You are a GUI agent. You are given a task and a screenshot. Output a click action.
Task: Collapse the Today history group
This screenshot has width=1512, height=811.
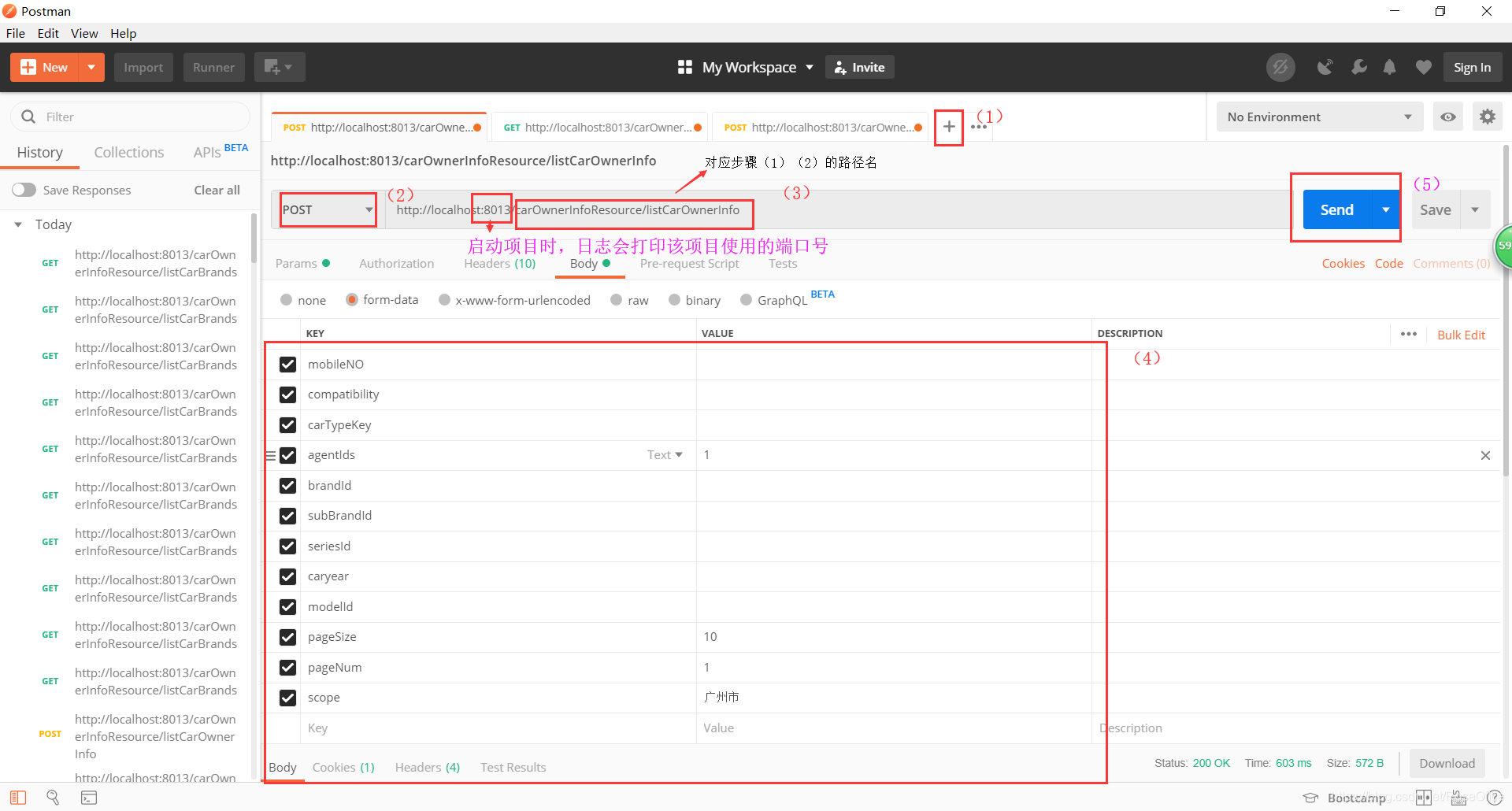pos(18,225)
